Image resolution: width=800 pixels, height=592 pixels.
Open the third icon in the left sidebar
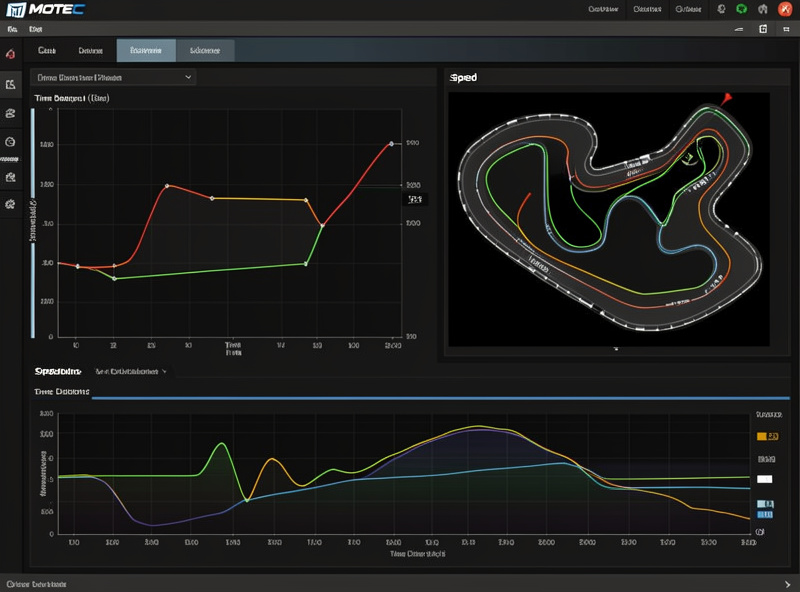10,113
